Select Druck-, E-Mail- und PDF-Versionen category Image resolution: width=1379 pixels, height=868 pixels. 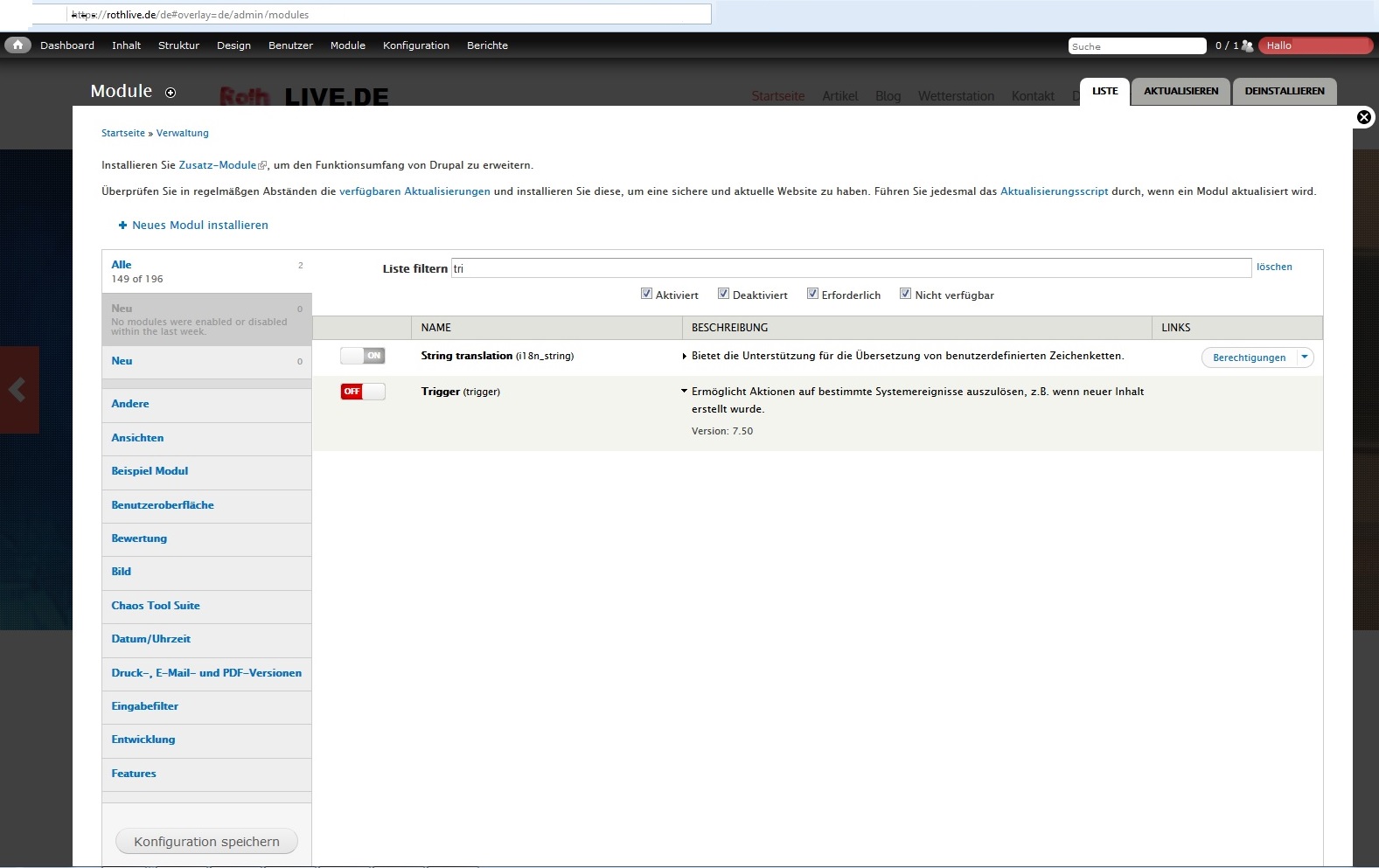[206, 673]
